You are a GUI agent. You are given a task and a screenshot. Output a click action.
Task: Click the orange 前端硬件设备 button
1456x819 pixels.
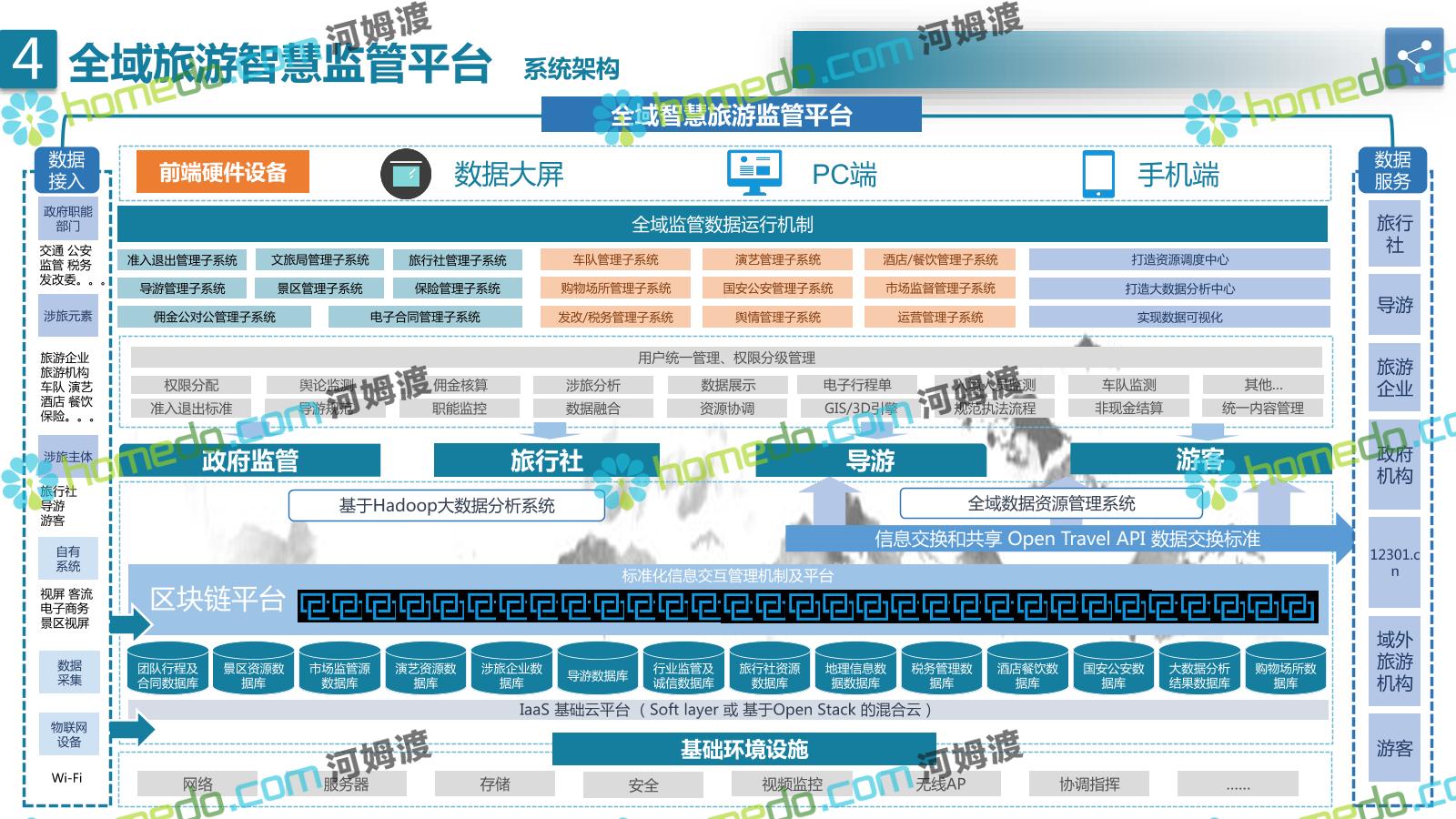pyautogui.click(x=223, y=172)
